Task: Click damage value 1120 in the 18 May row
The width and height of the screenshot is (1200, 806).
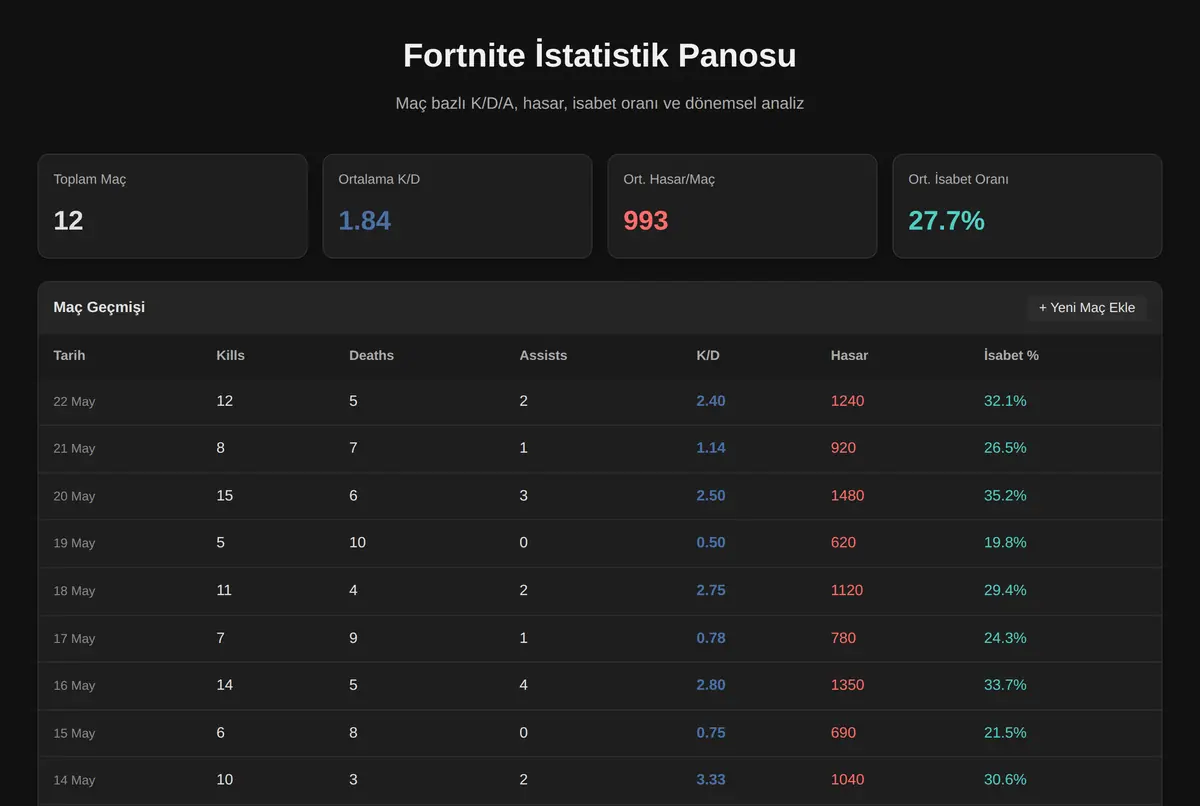Action: click(847, 590)
